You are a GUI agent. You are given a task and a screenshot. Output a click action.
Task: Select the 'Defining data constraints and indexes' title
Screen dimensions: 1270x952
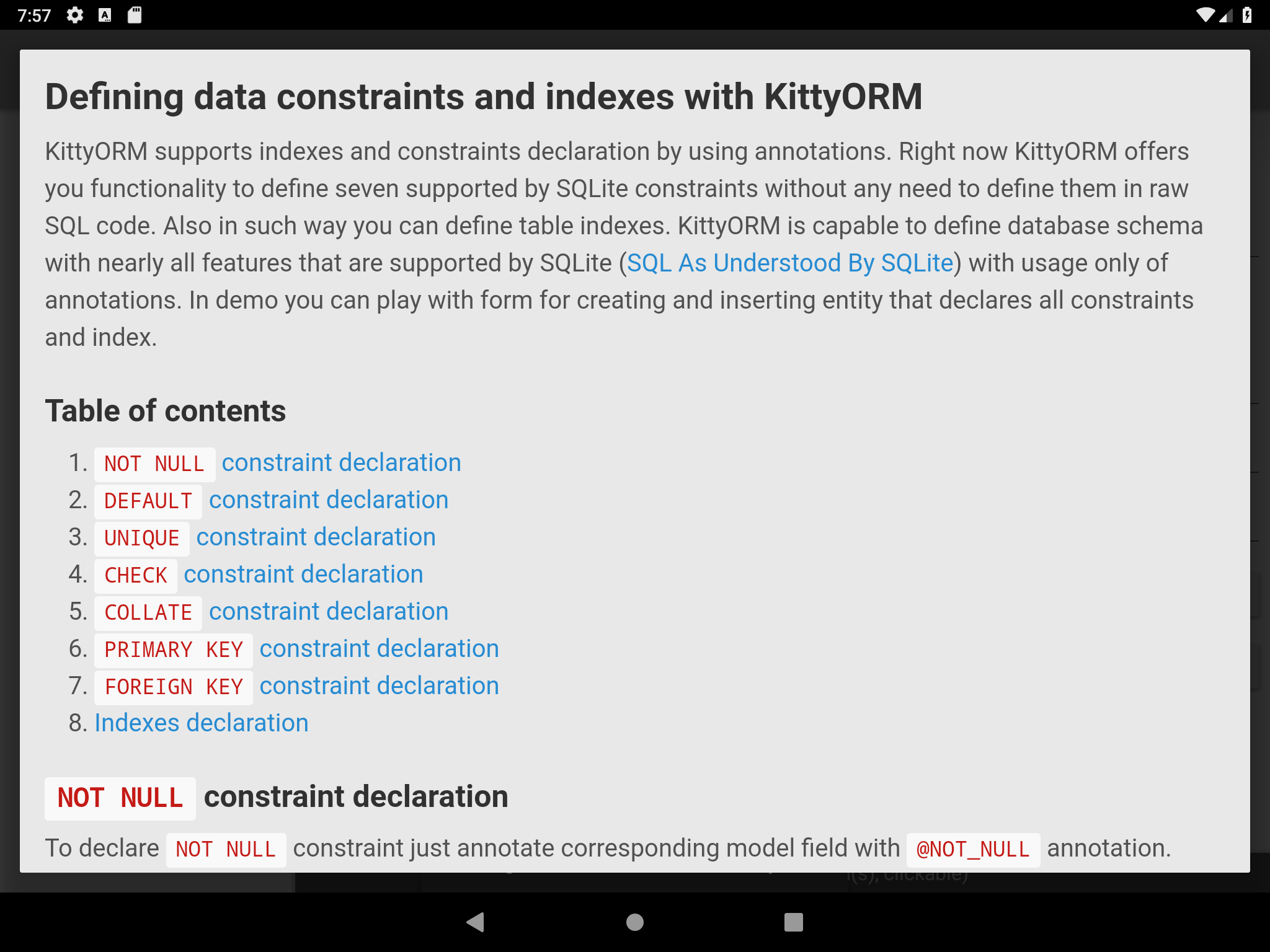[484, 97]
